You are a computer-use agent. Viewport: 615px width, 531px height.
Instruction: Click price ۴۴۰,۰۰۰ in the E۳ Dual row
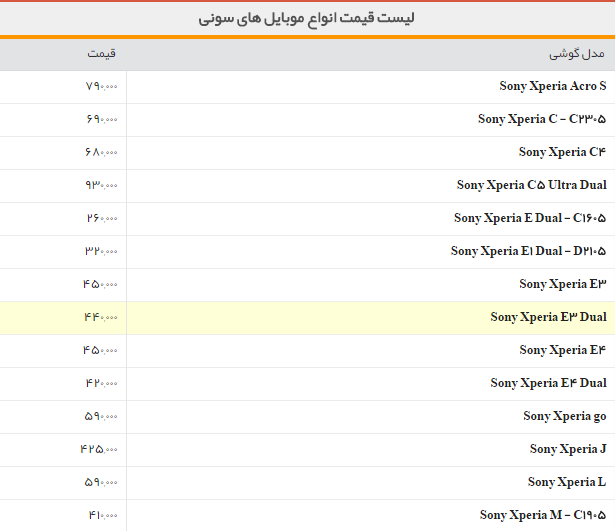tap(101, 317)
